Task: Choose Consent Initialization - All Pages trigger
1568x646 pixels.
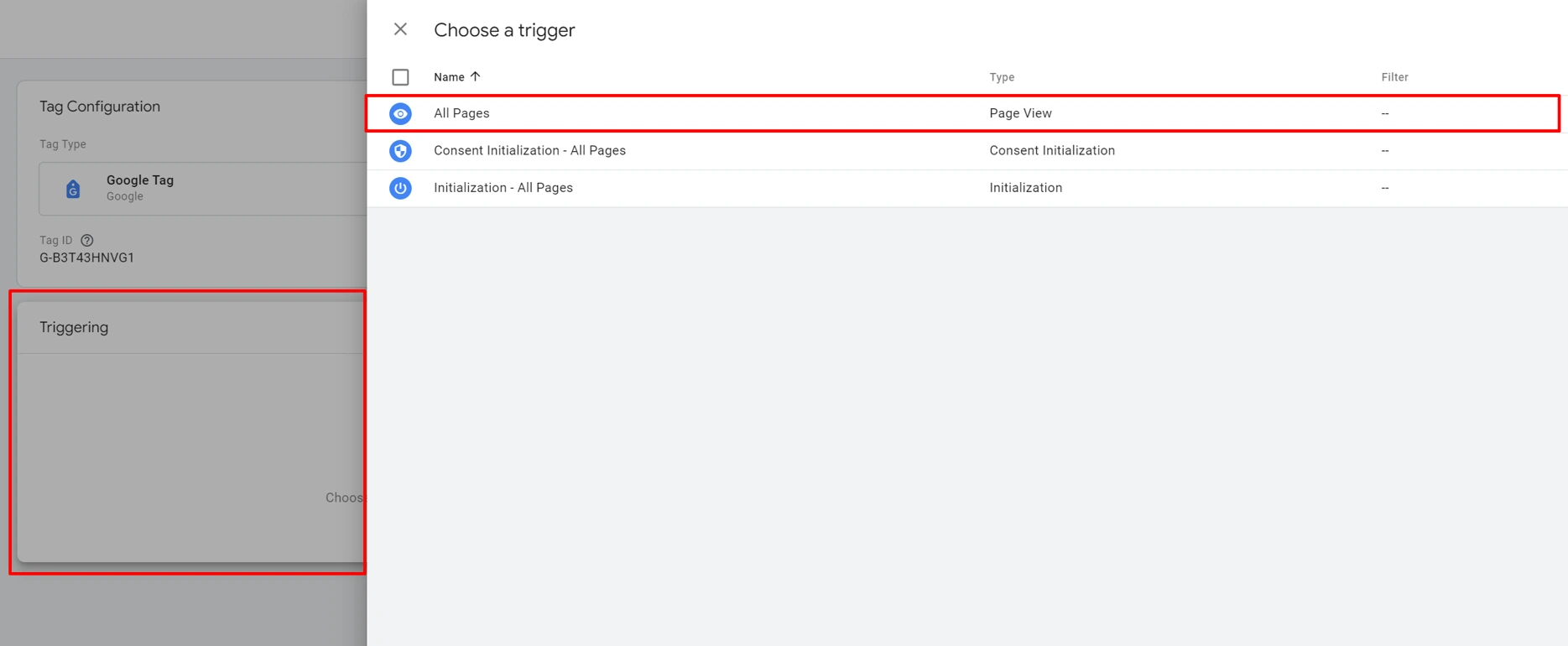Action: point(529,151)
